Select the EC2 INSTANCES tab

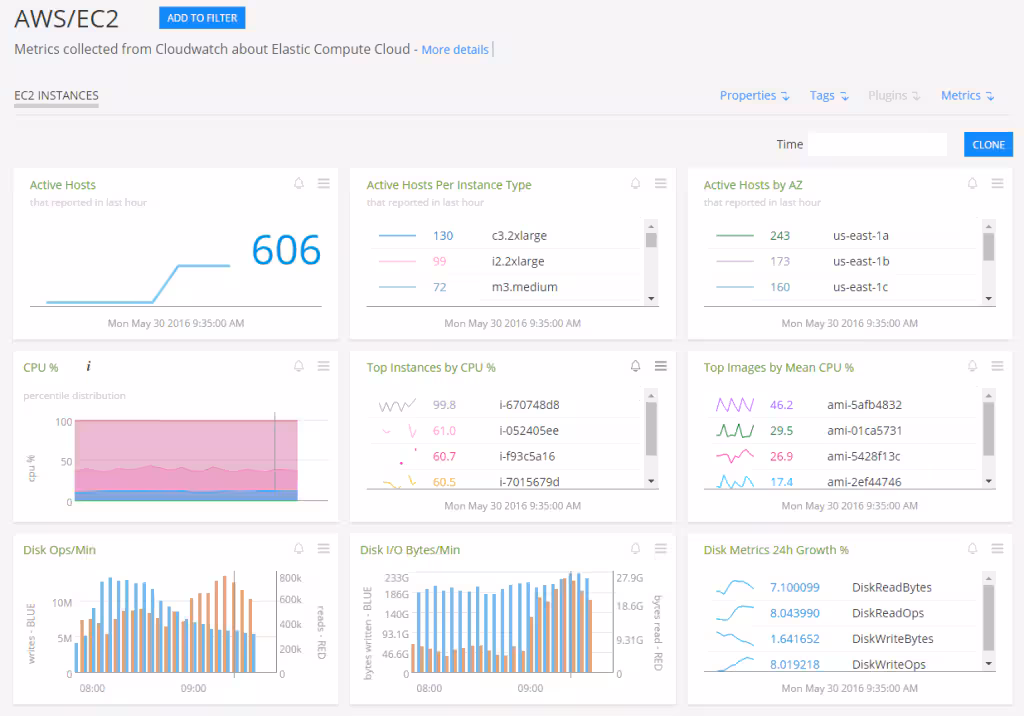[x=56, y=96]
